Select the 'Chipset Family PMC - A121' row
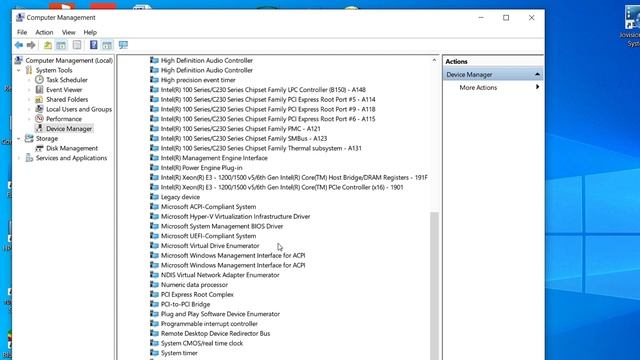Screen dimensions: 640x360 240,129
